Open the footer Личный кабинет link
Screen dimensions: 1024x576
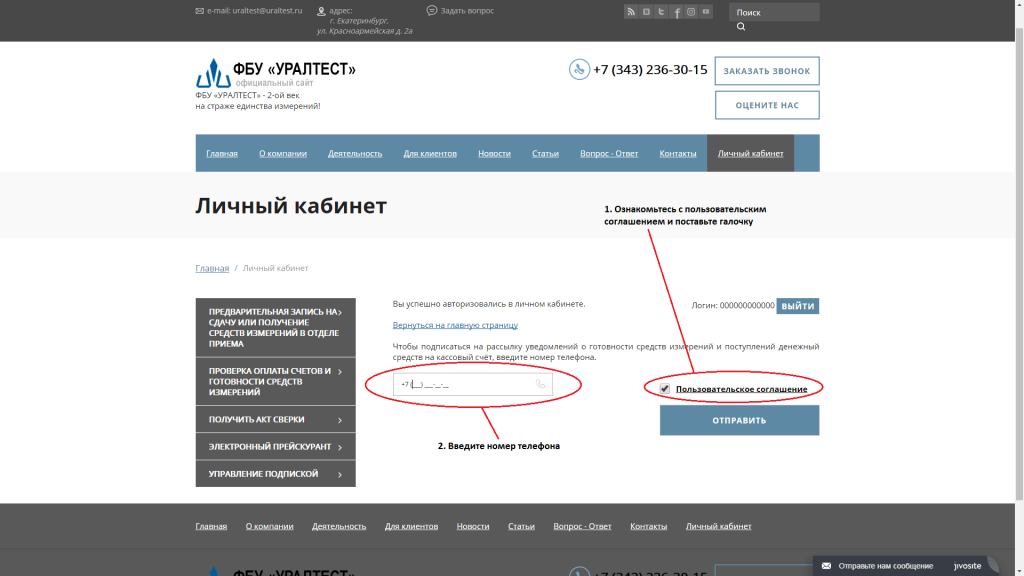718,526
